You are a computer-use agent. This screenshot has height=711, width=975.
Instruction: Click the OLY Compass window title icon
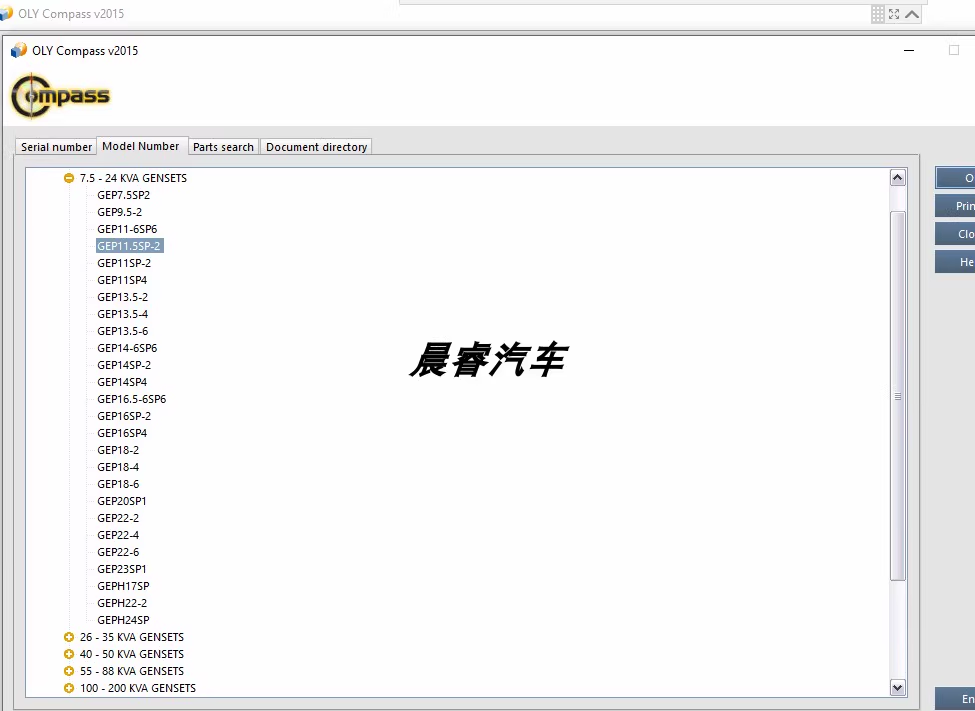(x=19, y=50)
